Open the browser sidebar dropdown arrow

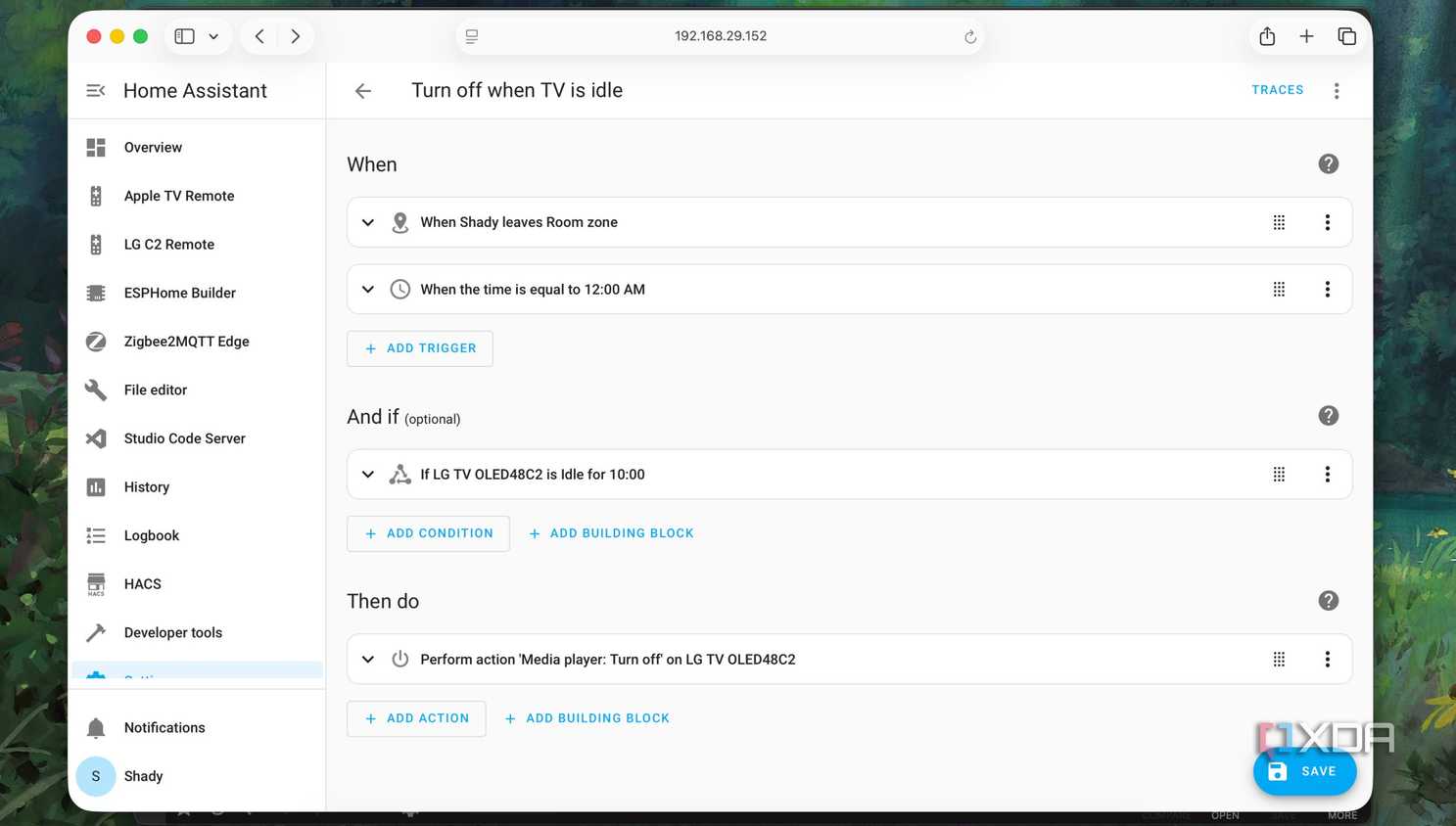coord(213,37)
